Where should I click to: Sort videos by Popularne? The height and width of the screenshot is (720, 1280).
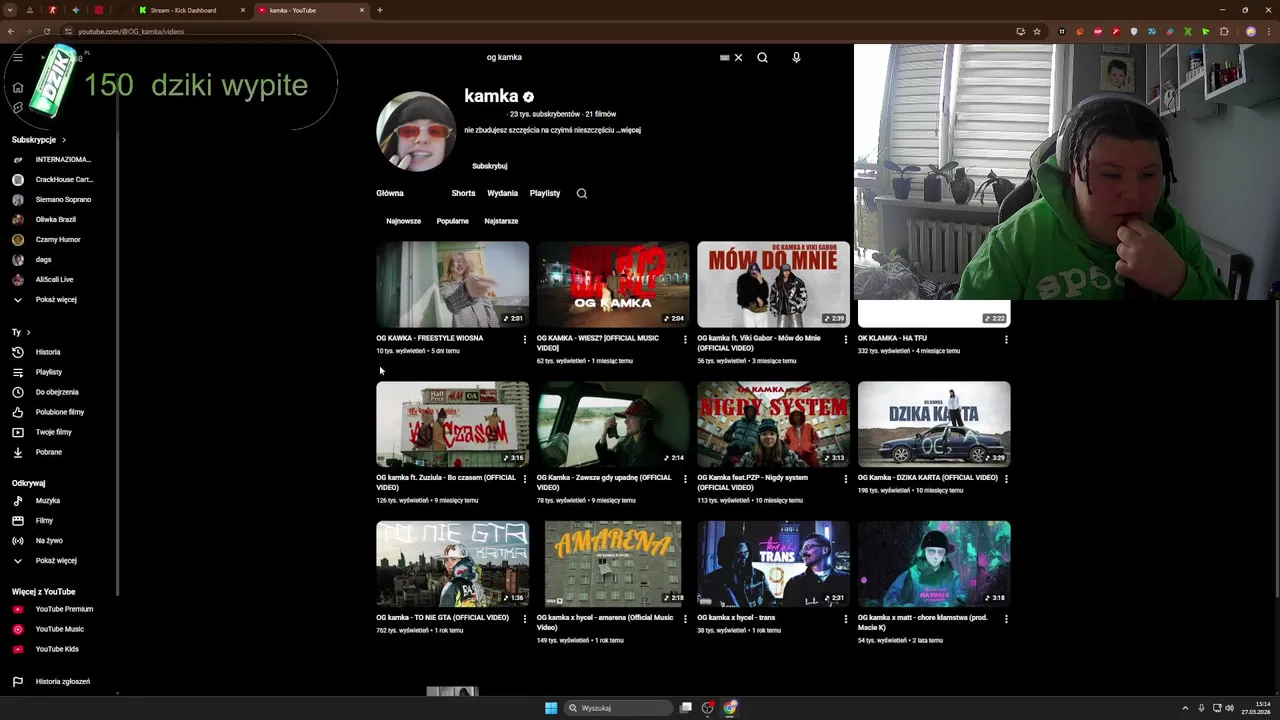[452, 221]
